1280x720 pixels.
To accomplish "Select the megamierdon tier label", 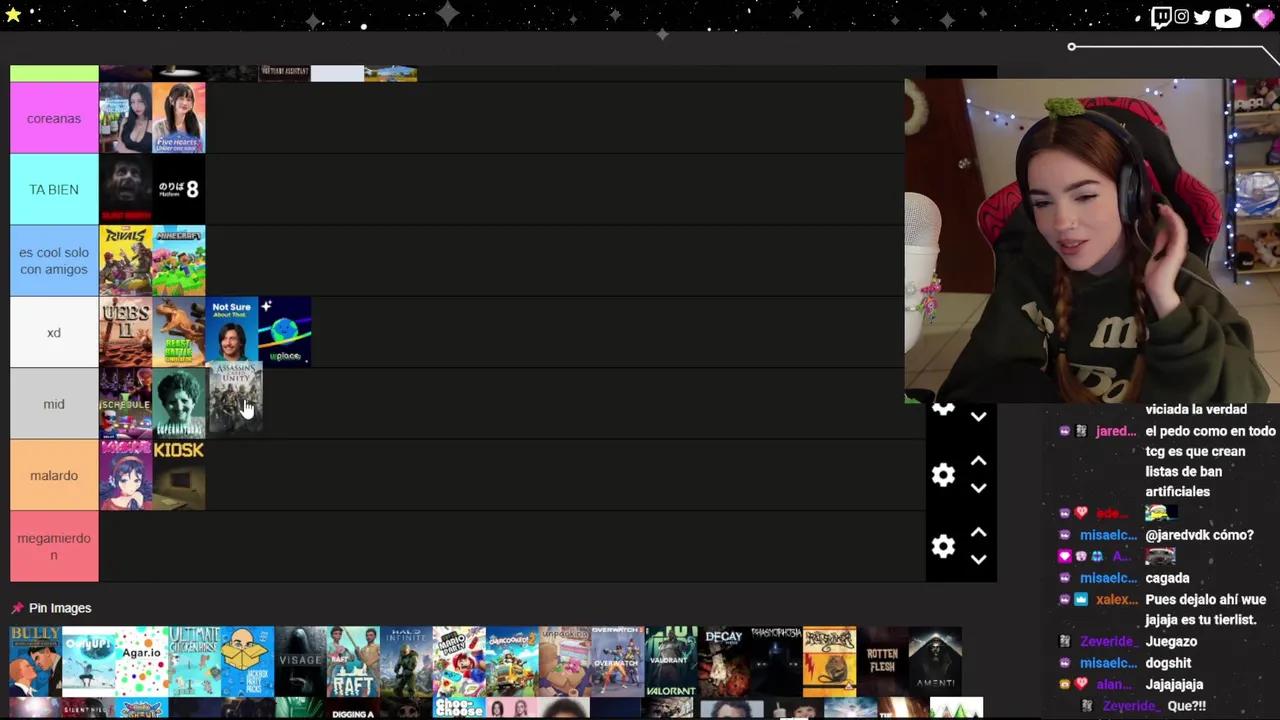I will [54, 546].
